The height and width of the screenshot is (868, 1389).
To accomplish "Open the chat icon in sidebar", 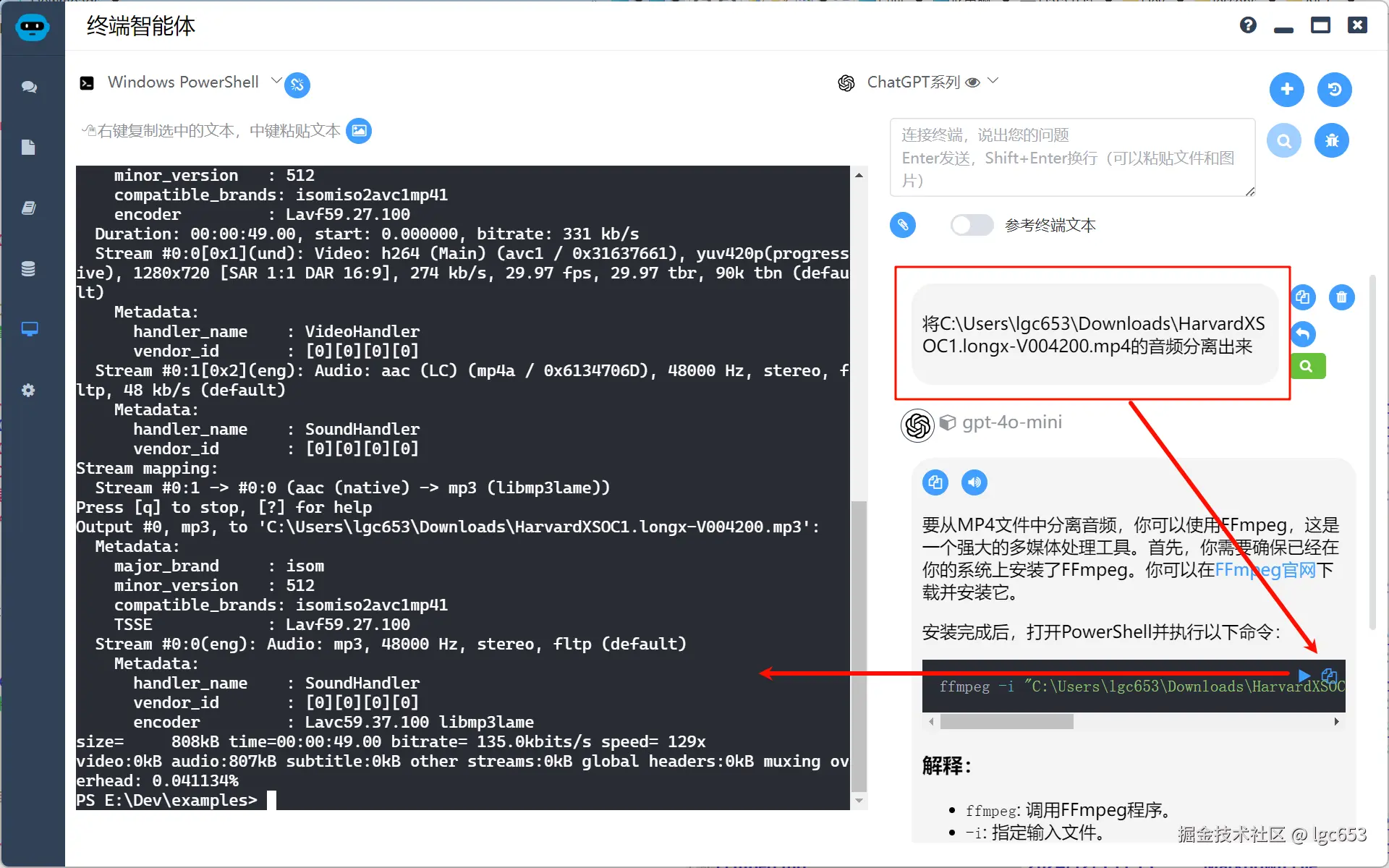I will 29,87.
